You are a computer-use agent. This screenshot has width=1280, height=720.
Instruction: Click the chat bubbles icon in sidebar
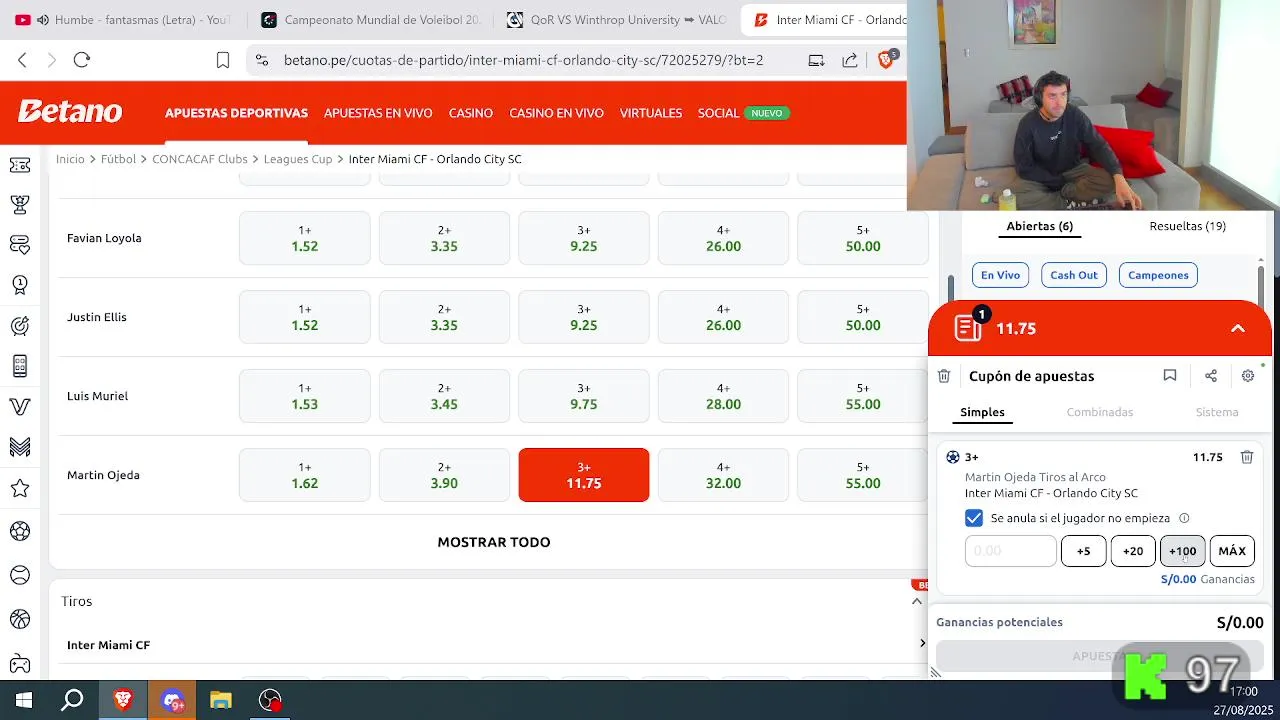[x=19, y=244]
